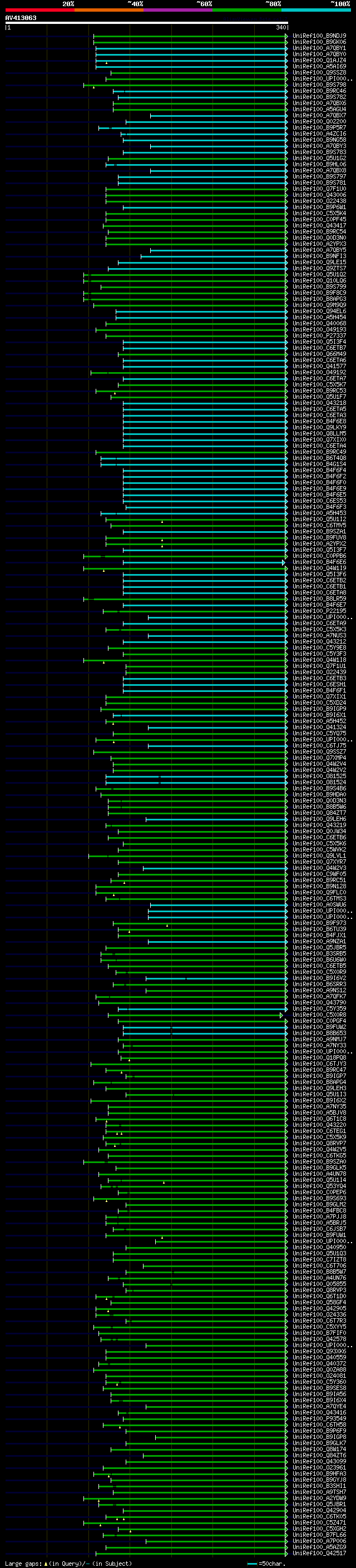Select the UniRef100_B7FL66 entry

click(x=319, y=1535)
